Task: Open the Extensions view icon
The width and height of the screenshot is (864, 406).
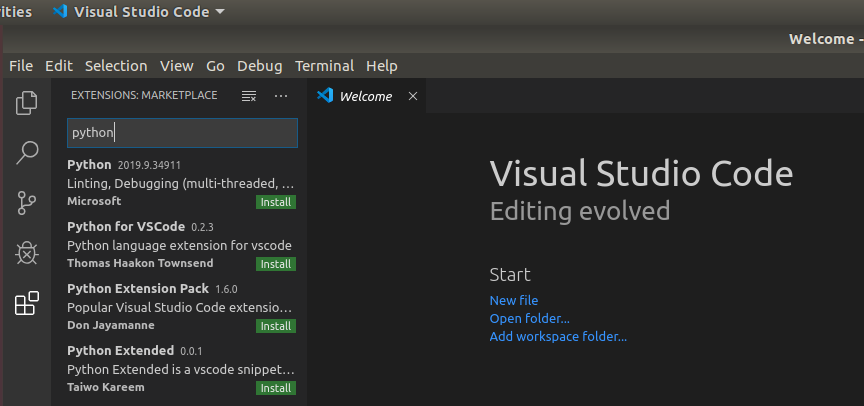Action: click(26, 303)
